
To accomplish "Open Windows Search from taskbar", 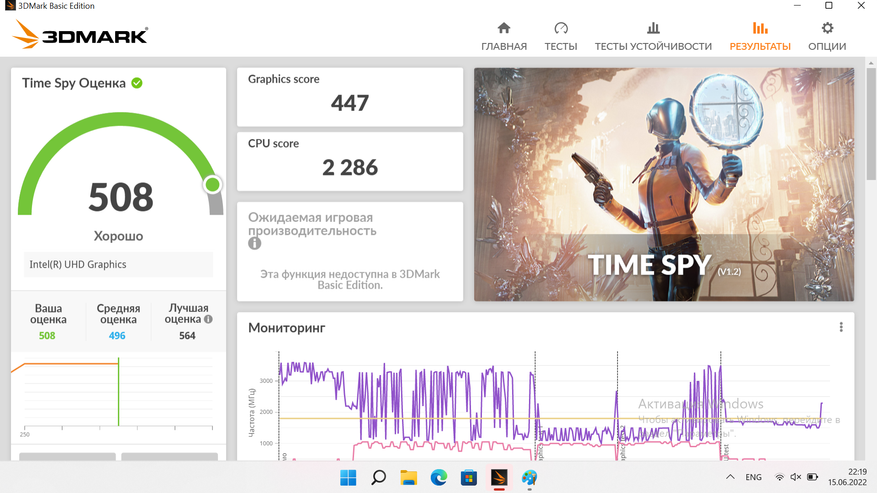I will coord(379,477).
